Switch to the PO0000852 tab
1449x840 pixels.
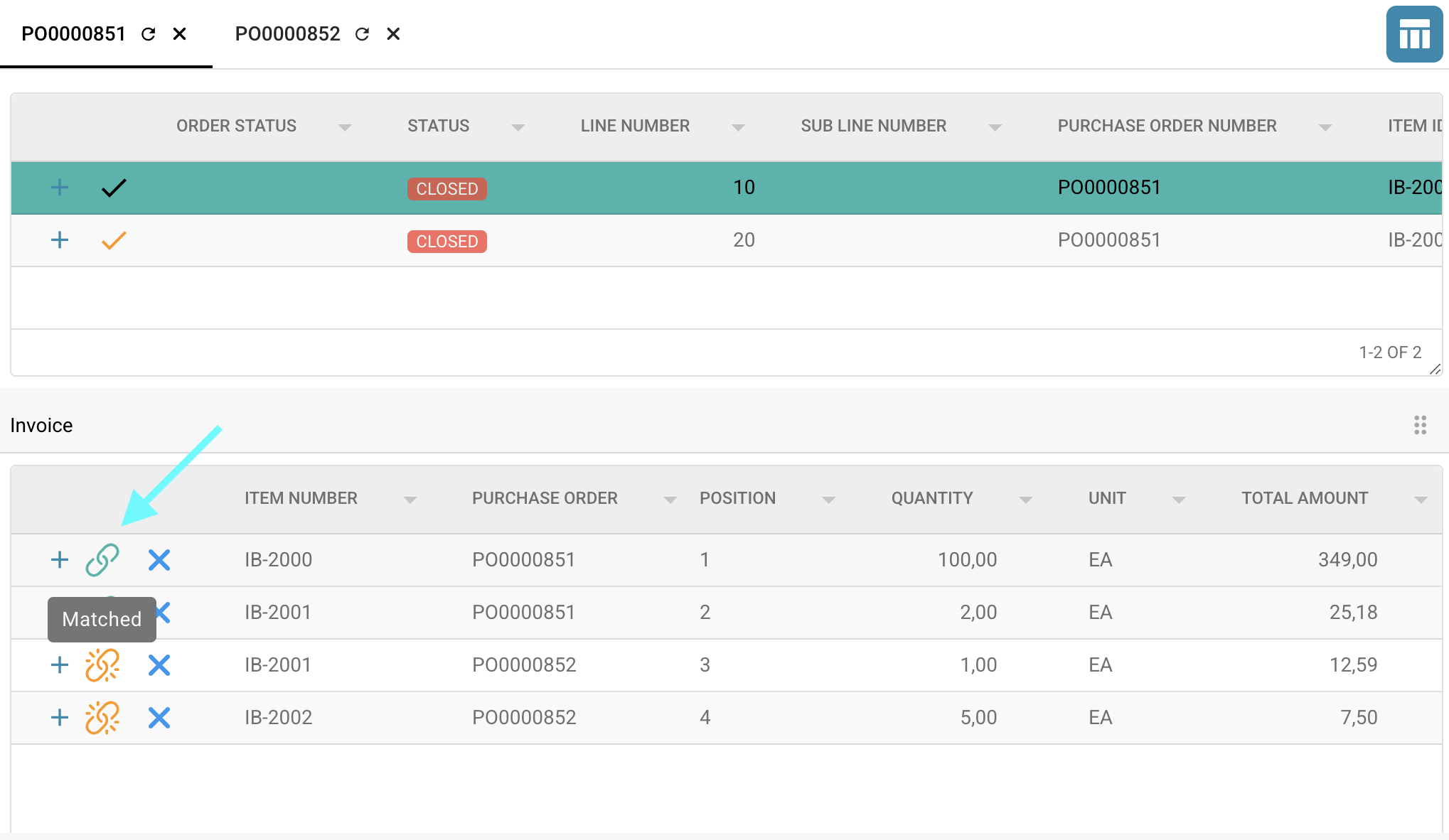(287, 34)
